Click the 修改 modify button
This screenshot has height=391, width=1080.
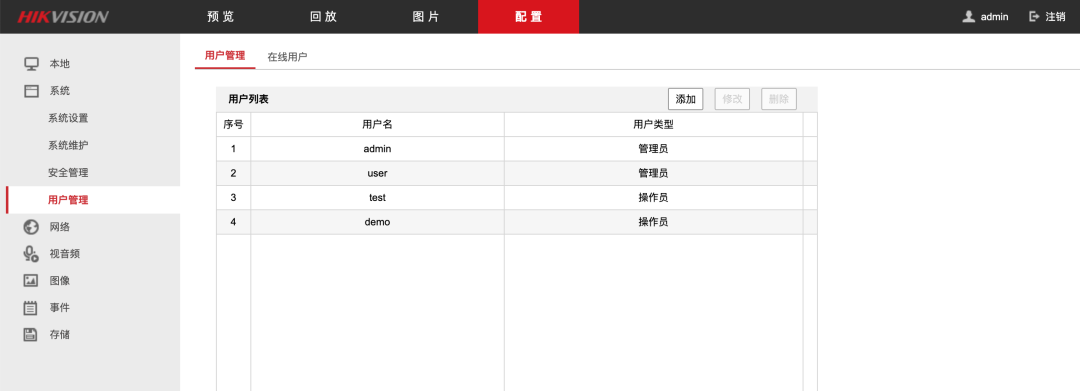pos(732,99)
